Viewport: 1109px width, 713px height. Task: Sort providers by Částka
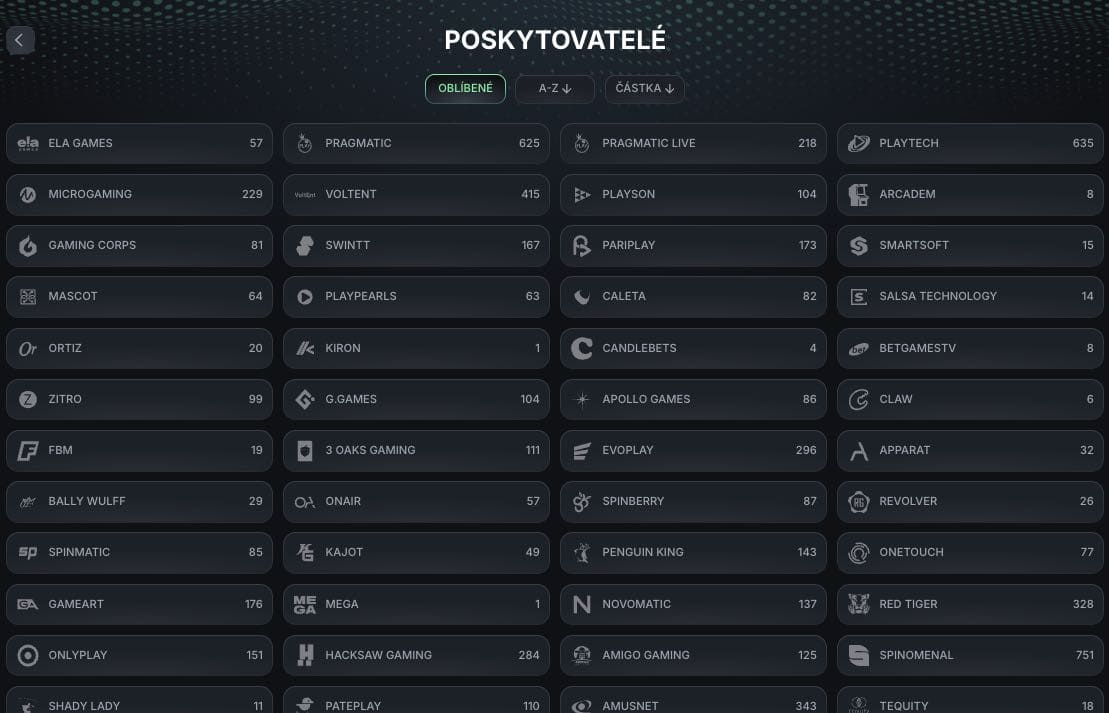click(644, 89)
